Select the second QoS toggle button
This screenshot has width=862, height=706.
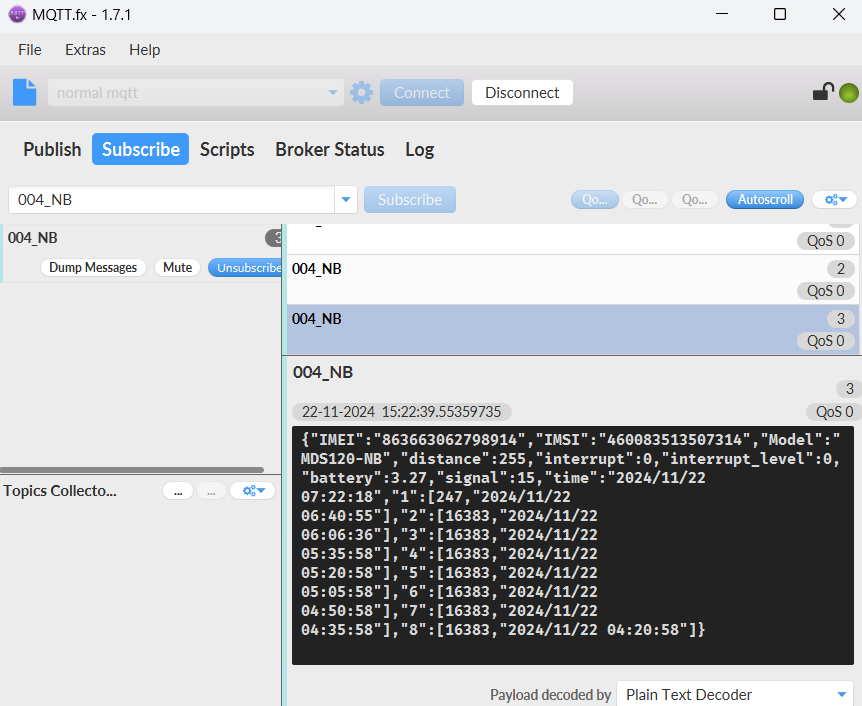[x=644, y=200]
